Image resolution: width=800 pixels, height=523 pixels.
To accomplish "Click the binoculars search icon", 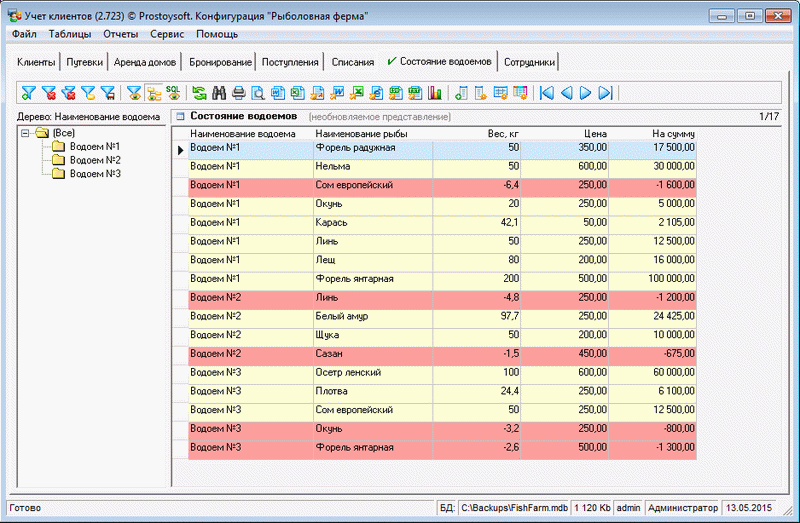I will point(219,93).
